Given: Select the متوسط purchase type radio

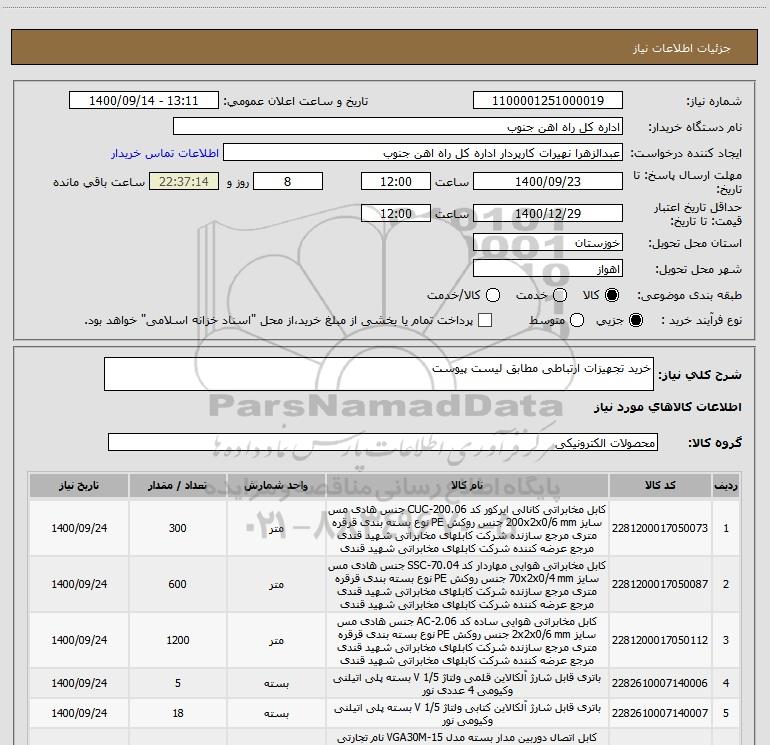Looking at the screenshot, I should (577, 320).
